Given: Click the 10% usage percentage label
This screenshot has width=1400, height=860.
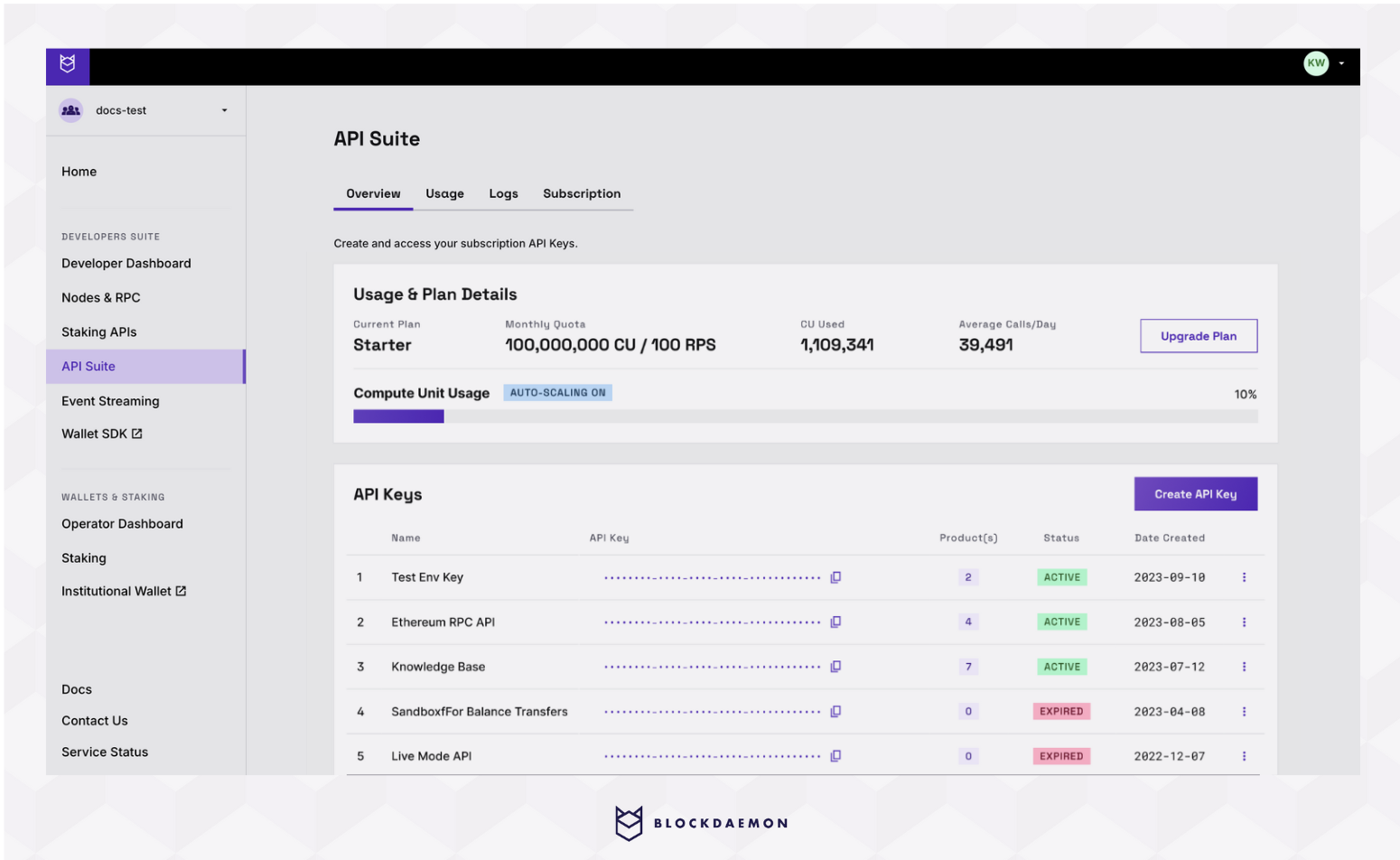Looking at the screenshot, I should (1246, 395).
